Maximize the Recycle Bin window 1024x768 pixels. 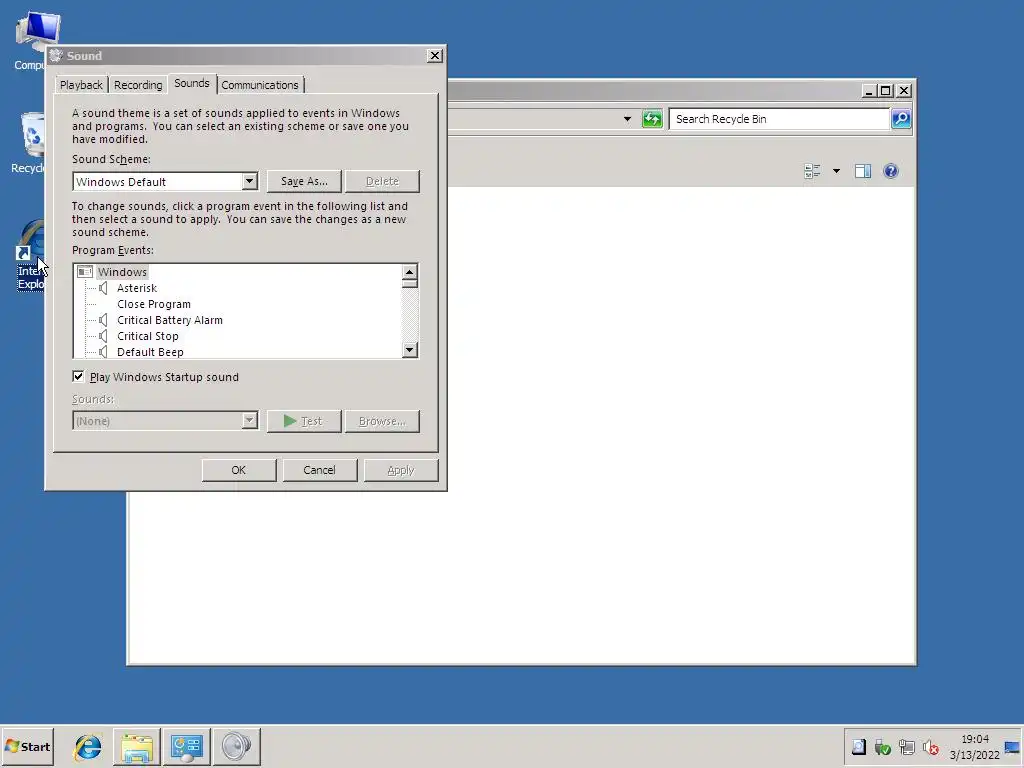tap(886, 91)
